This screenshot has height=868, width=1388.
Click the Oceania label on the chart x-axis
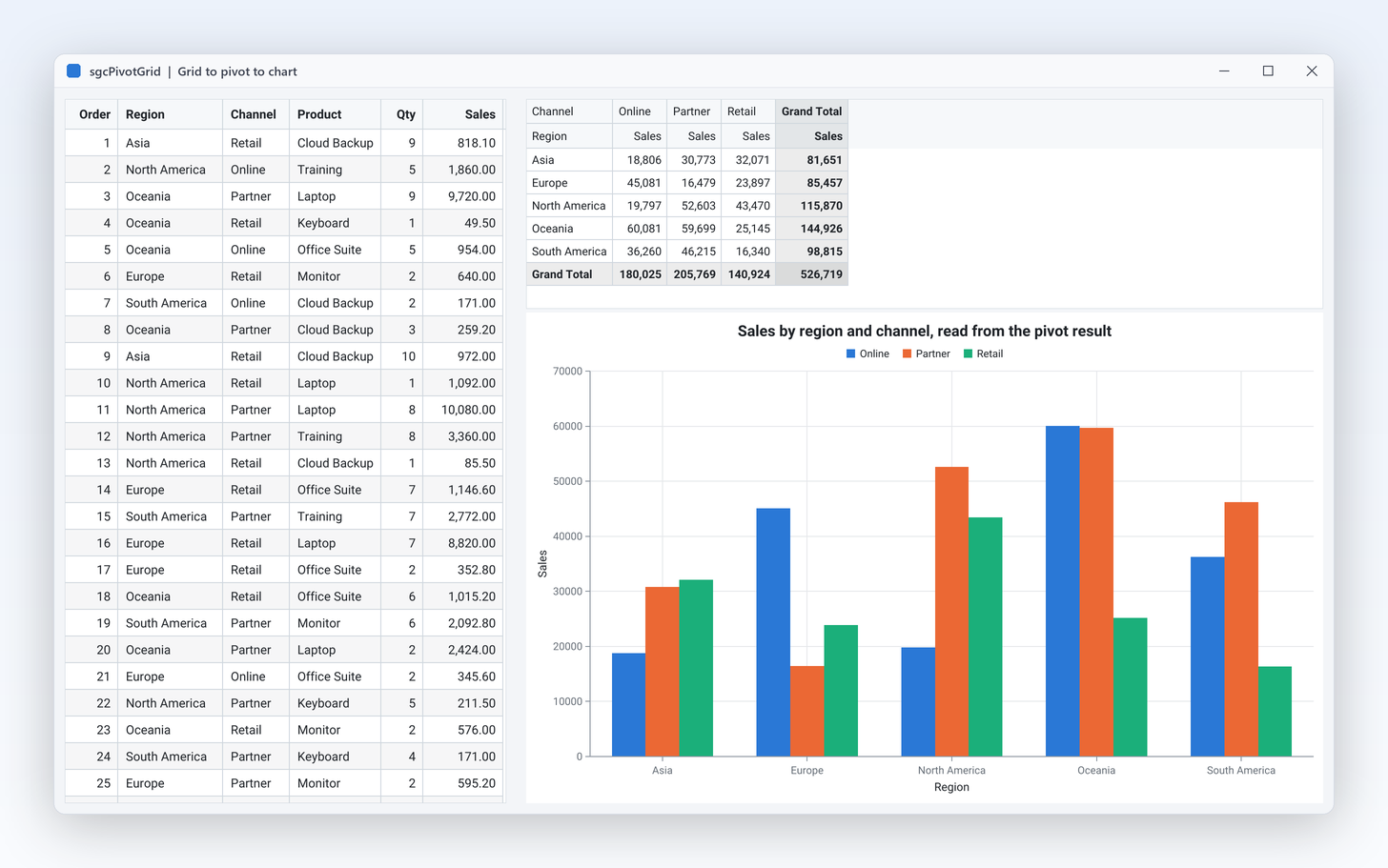(1096, 770)
